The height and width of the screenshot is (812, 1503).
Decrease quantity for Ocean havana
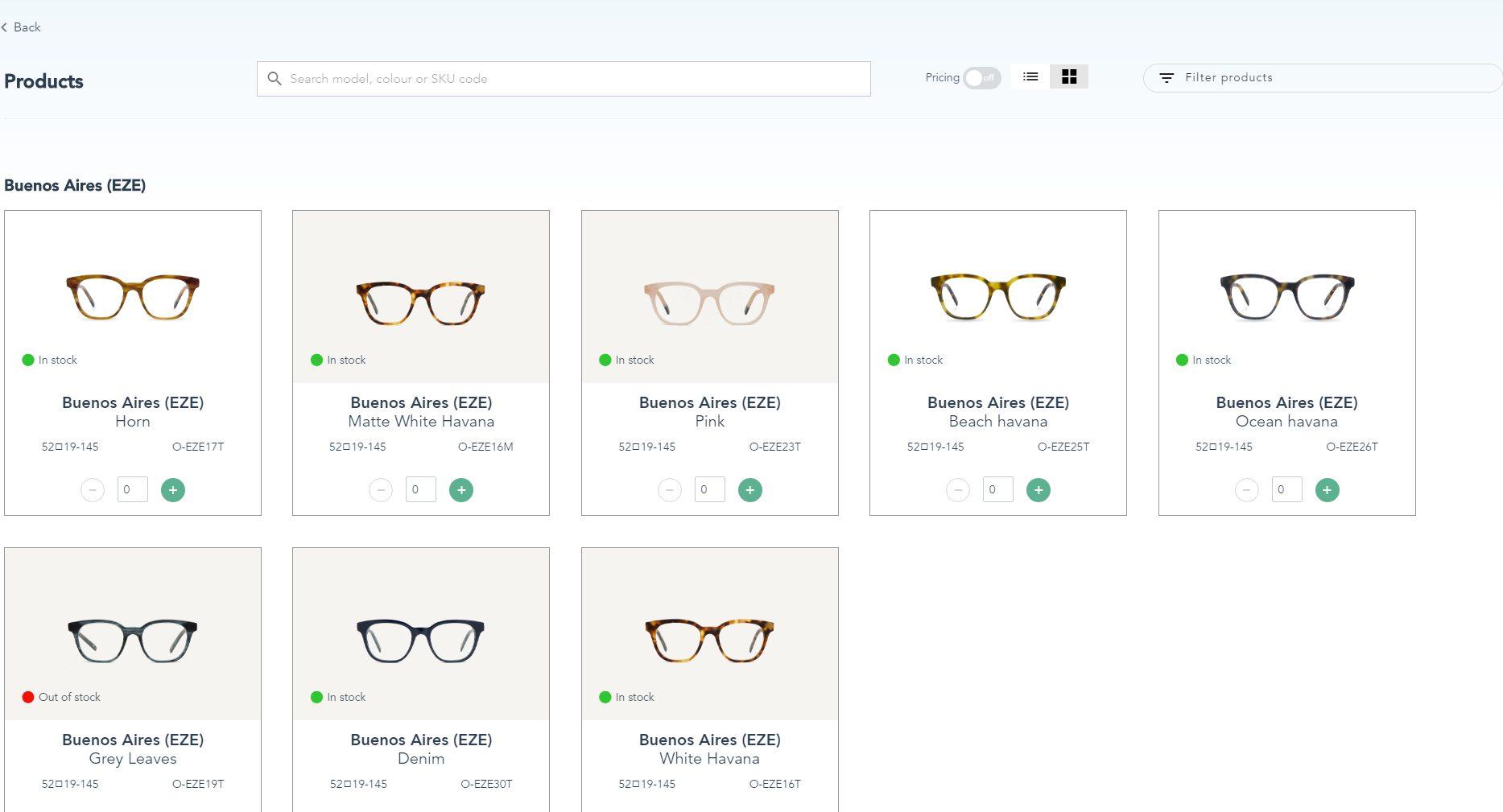[1247, 490]
